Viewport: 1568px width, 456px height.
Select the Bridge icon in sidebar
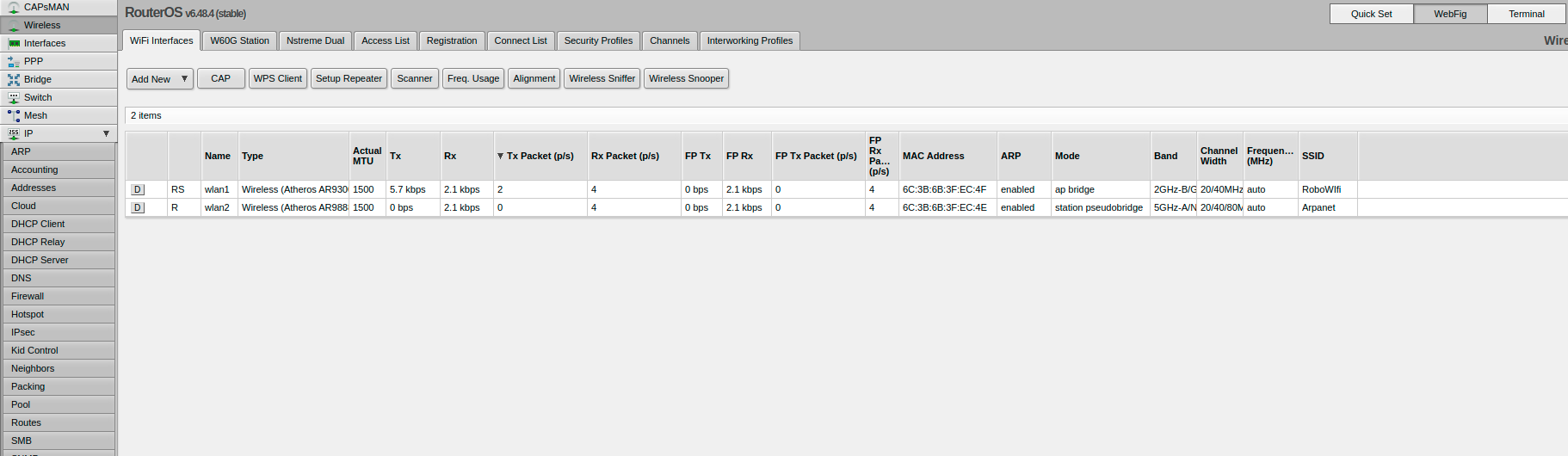[14, 79]
